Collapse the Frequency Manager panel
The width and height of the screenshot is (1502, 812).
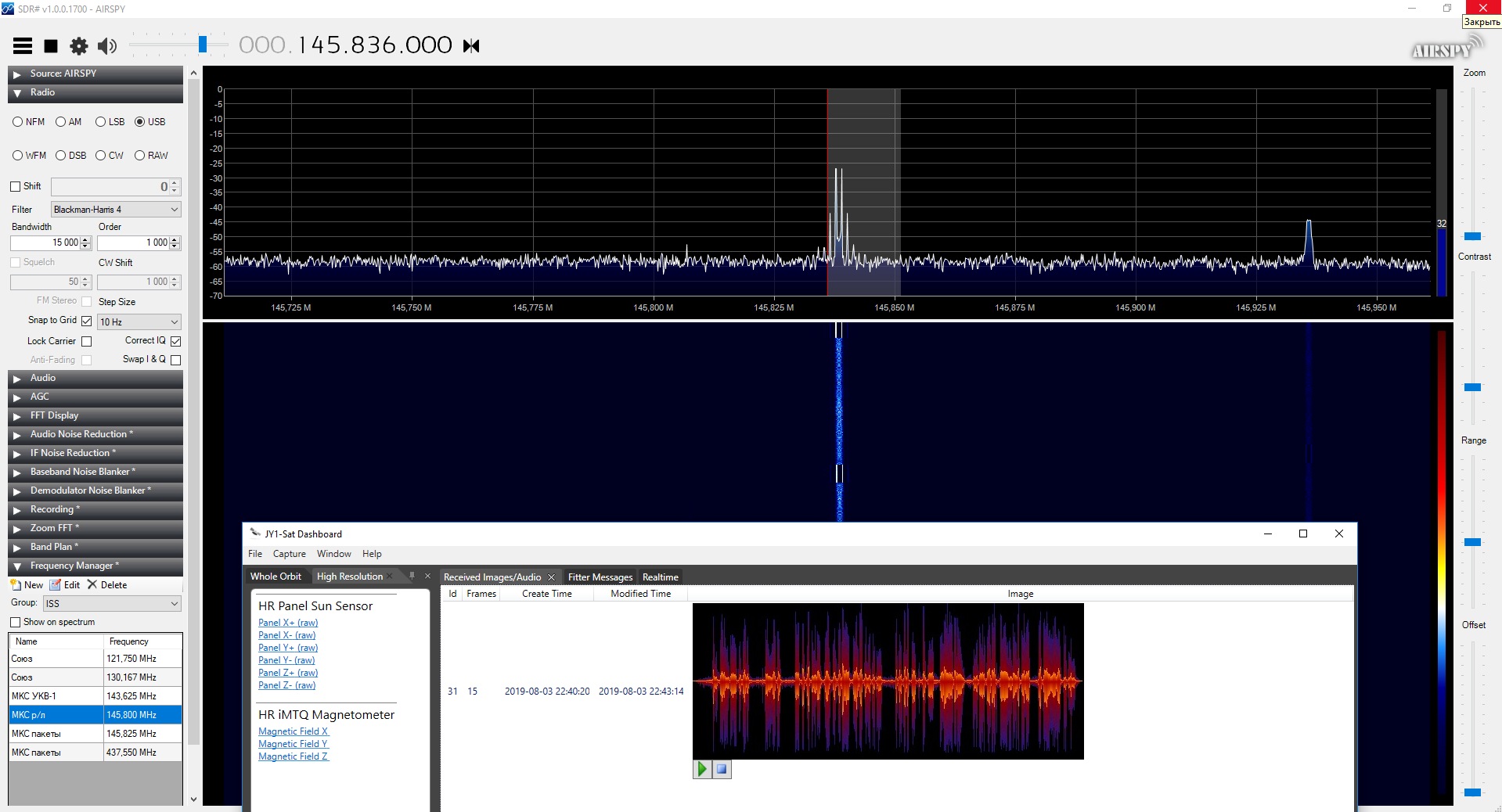[95, 566]
